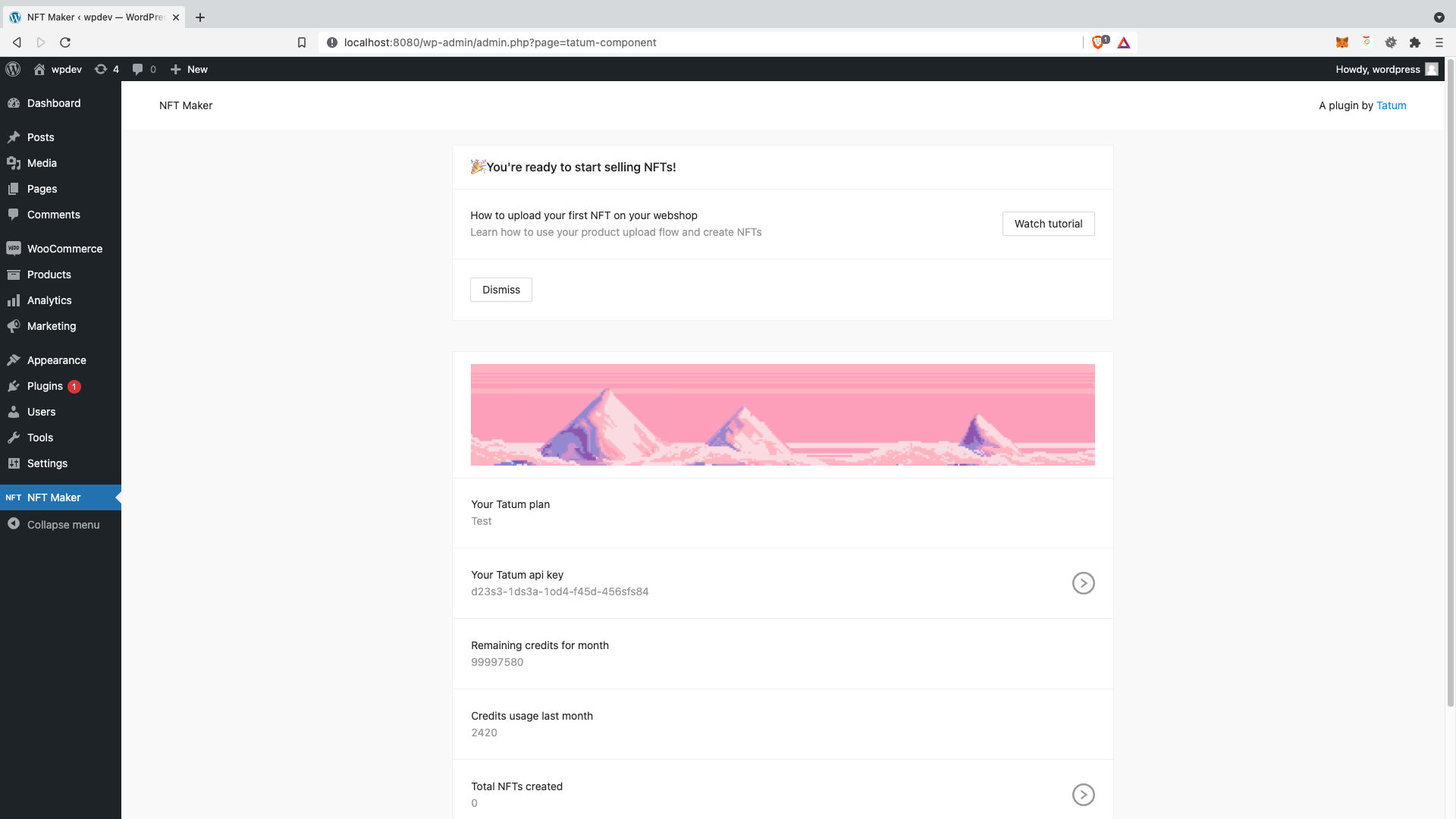Screen dimensions: 1456x819
Task: Open Pages in the sidebar
Action: pos(61,189)
